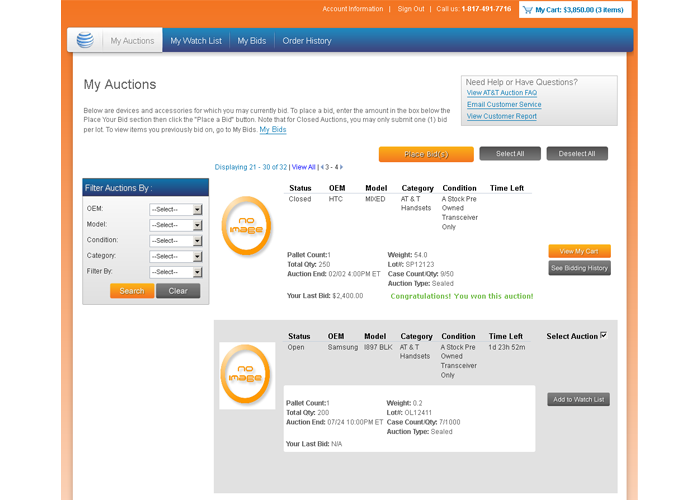Screen dimensions: 700x500
Task: Go to previous page arrow in pagination
Action: [322, 167]
